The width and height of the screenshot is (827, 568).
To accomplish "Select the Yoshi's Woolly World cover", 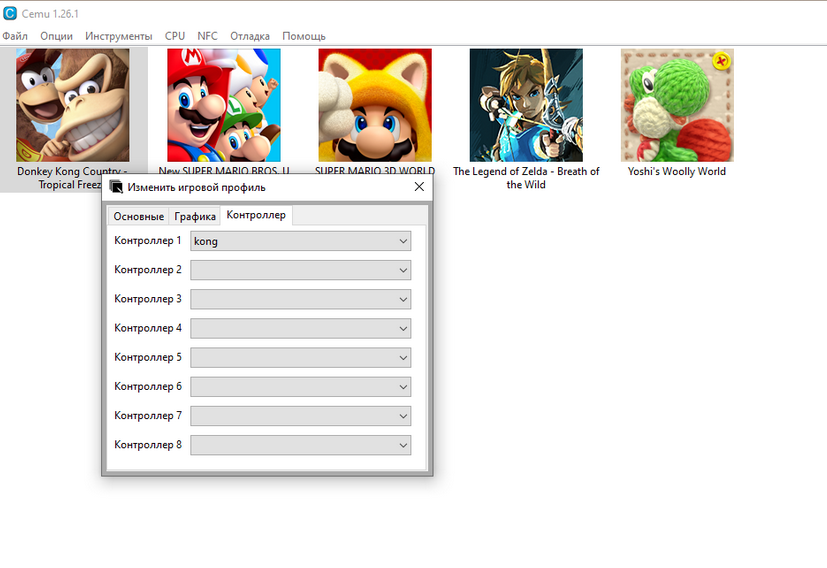I will (677, 105).
